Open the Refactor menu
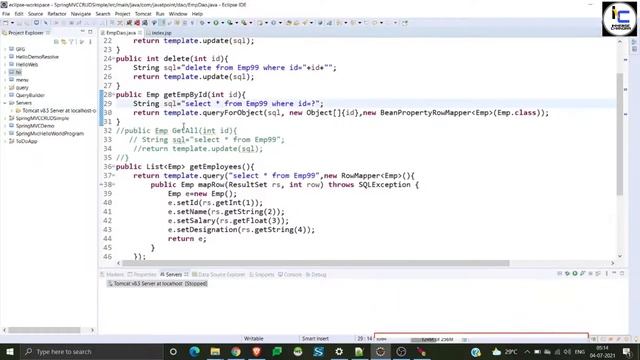 coord(57,14)
